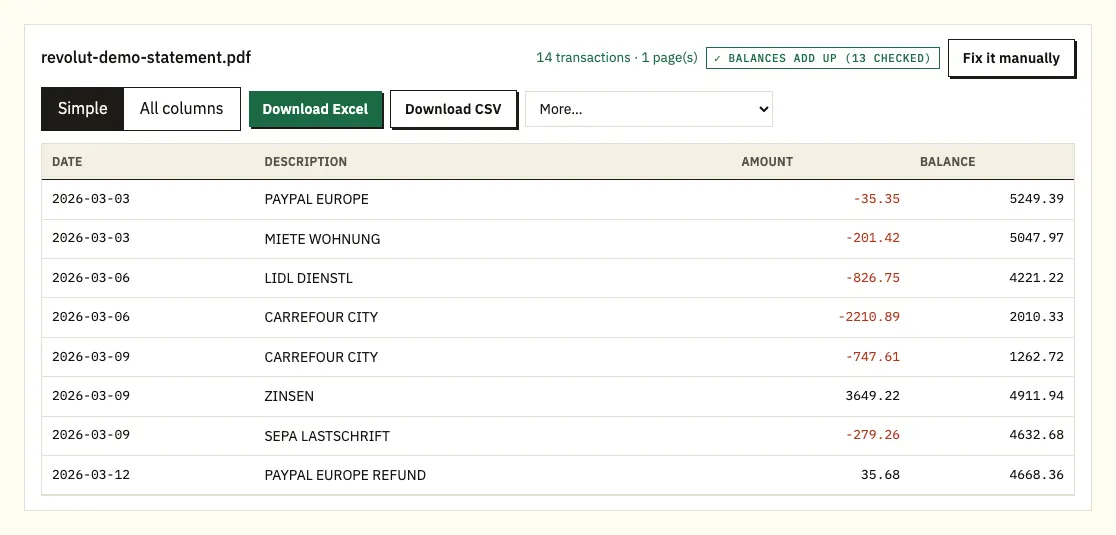Click the amount -35.35
The height and width of the screenshot is (535, 1116).
[876, 198]
